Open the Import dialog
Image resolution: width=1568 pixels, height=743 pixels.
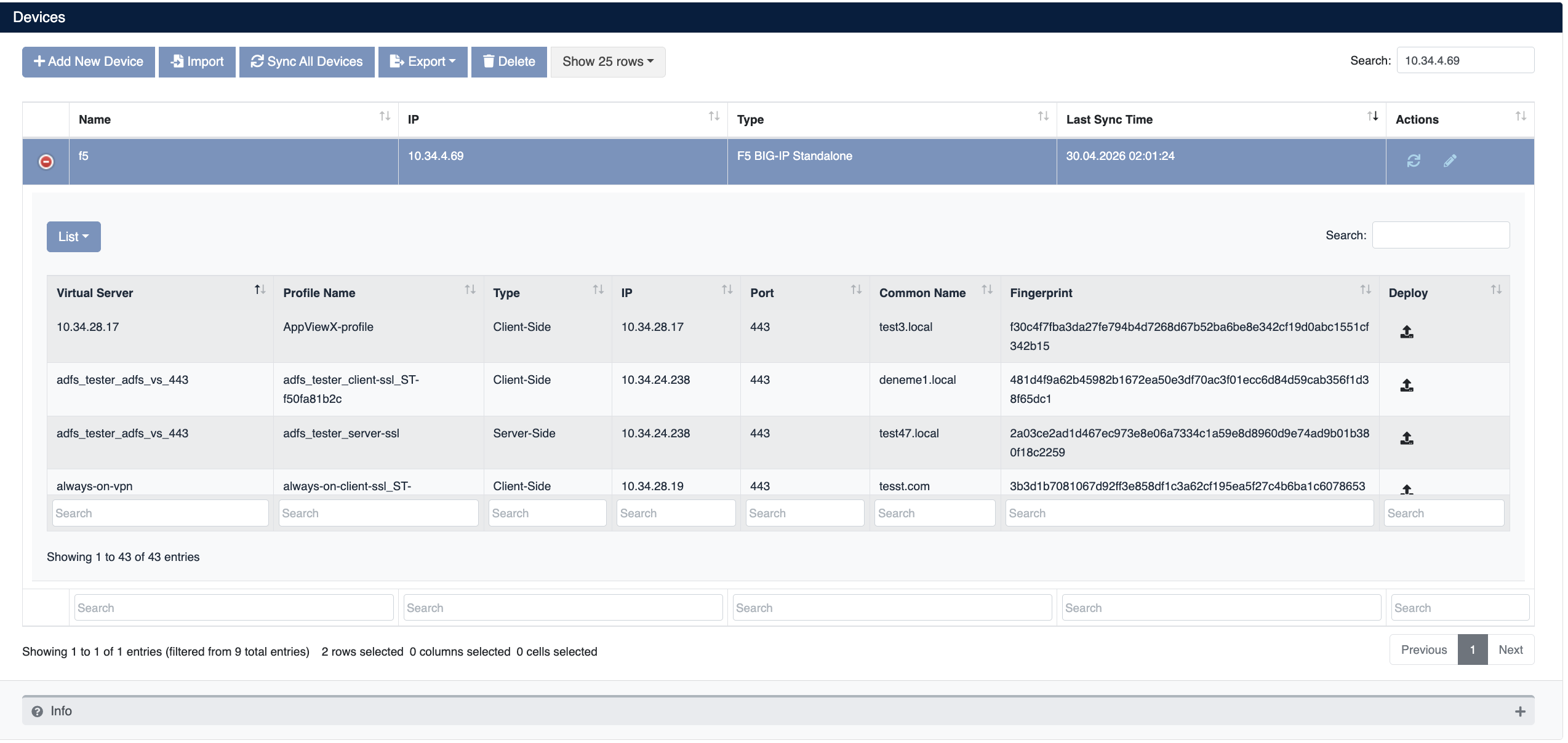[x=197, y=62]
